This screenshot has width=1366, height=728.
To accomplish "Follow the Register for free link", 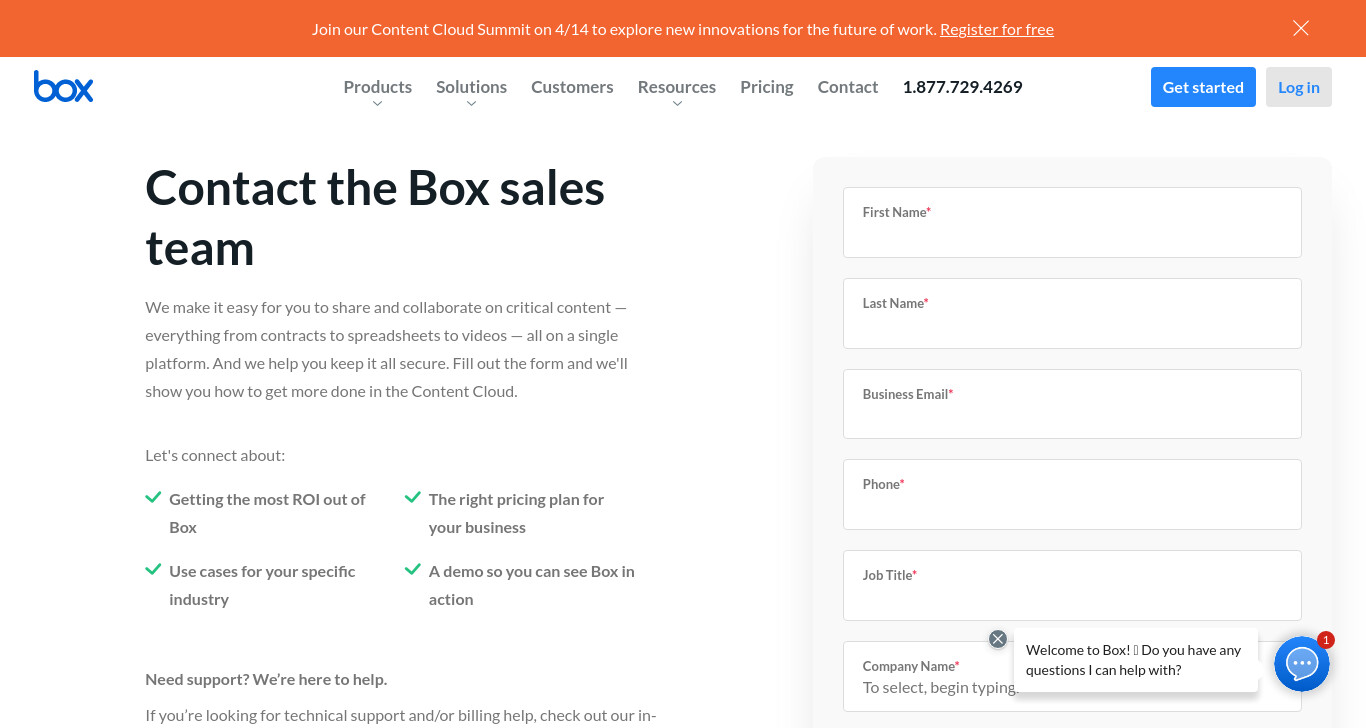I will [997, 29].
